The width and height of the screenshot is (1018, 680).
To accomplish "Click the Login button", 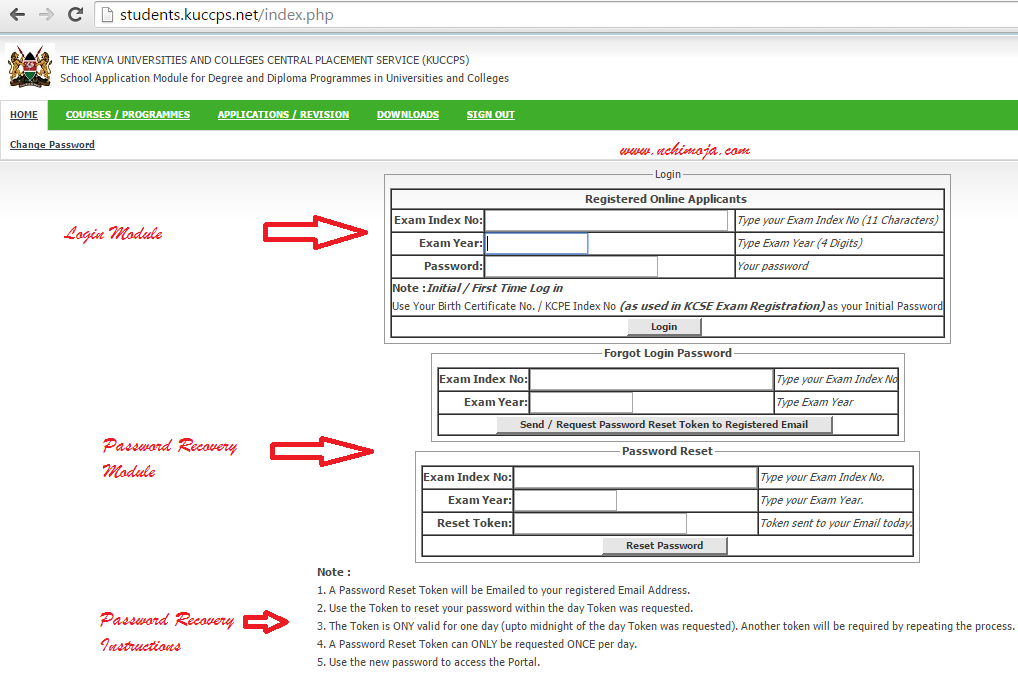I will 664,327.
